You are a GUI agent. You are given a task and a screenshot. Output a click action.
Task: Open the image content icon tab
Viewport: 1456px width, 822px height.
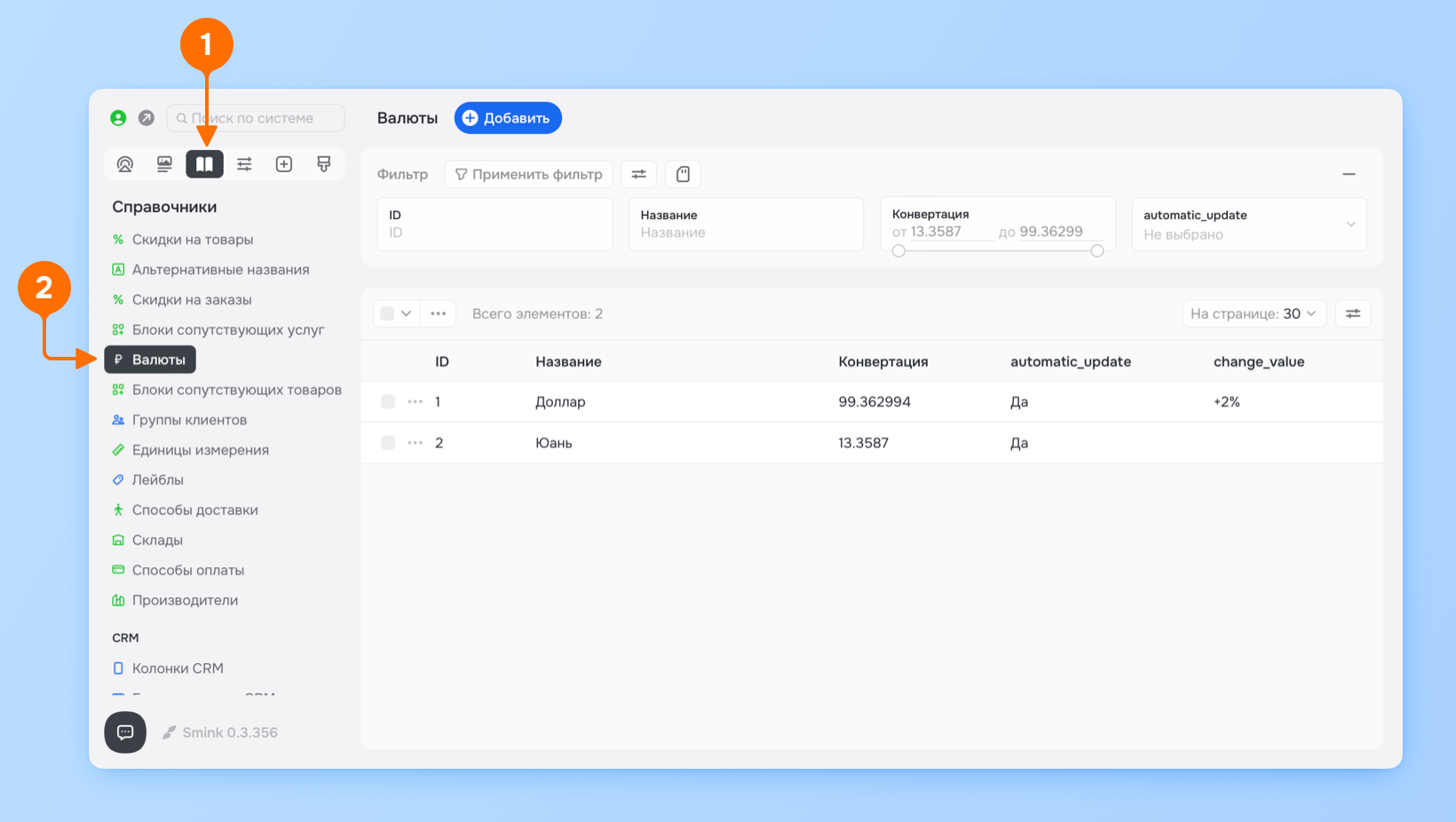click(x=164, y=164)
